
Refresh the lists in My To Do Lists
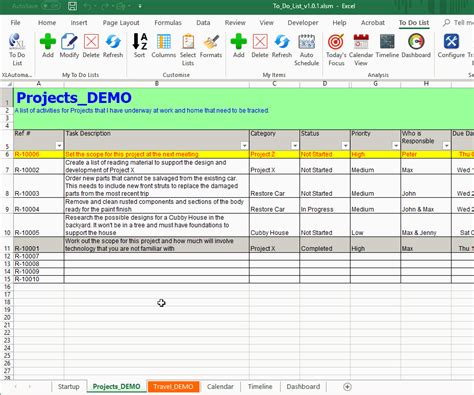point(113,46)
